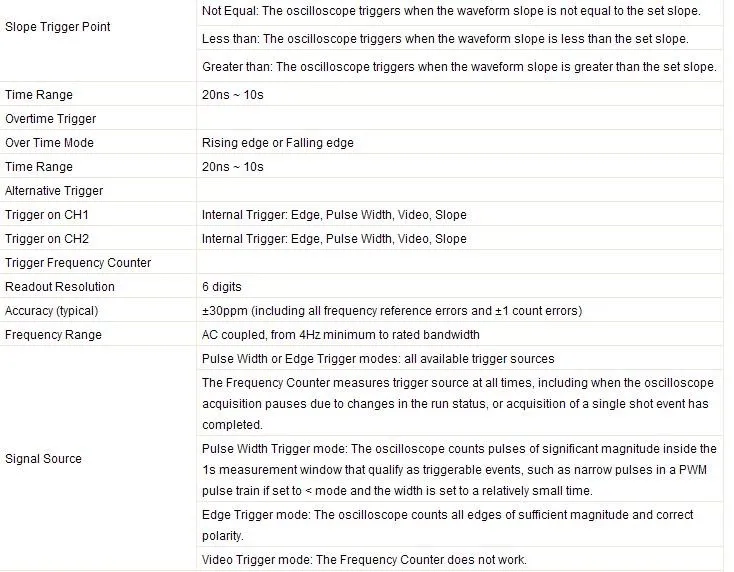This screenshot has height=572, width=734.
Task: Click the Over Time Mode label
Action: tap(49, 143)
